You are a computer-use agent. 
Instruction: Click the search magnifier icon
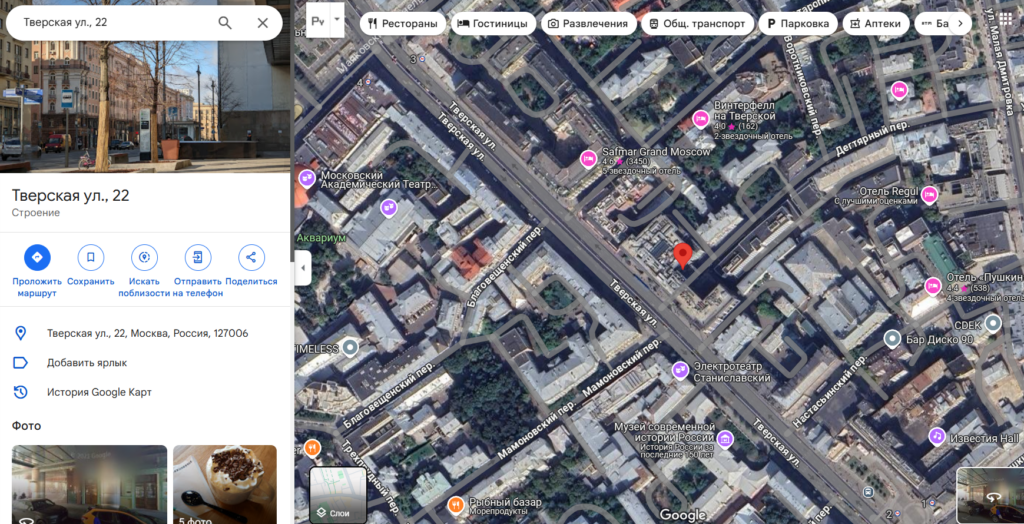click(225, 22)
